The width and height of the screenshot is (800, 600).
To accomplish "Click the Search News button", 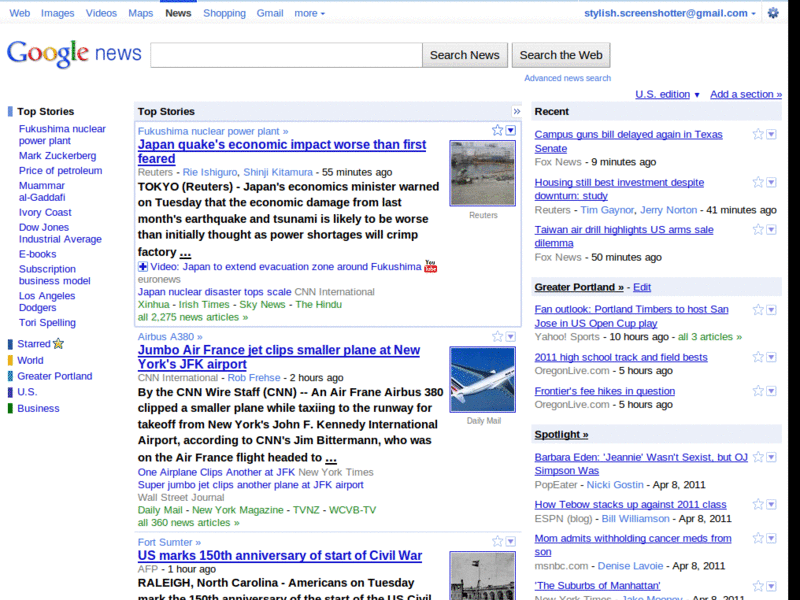I will pyautogui.click(x=464, y=55).
